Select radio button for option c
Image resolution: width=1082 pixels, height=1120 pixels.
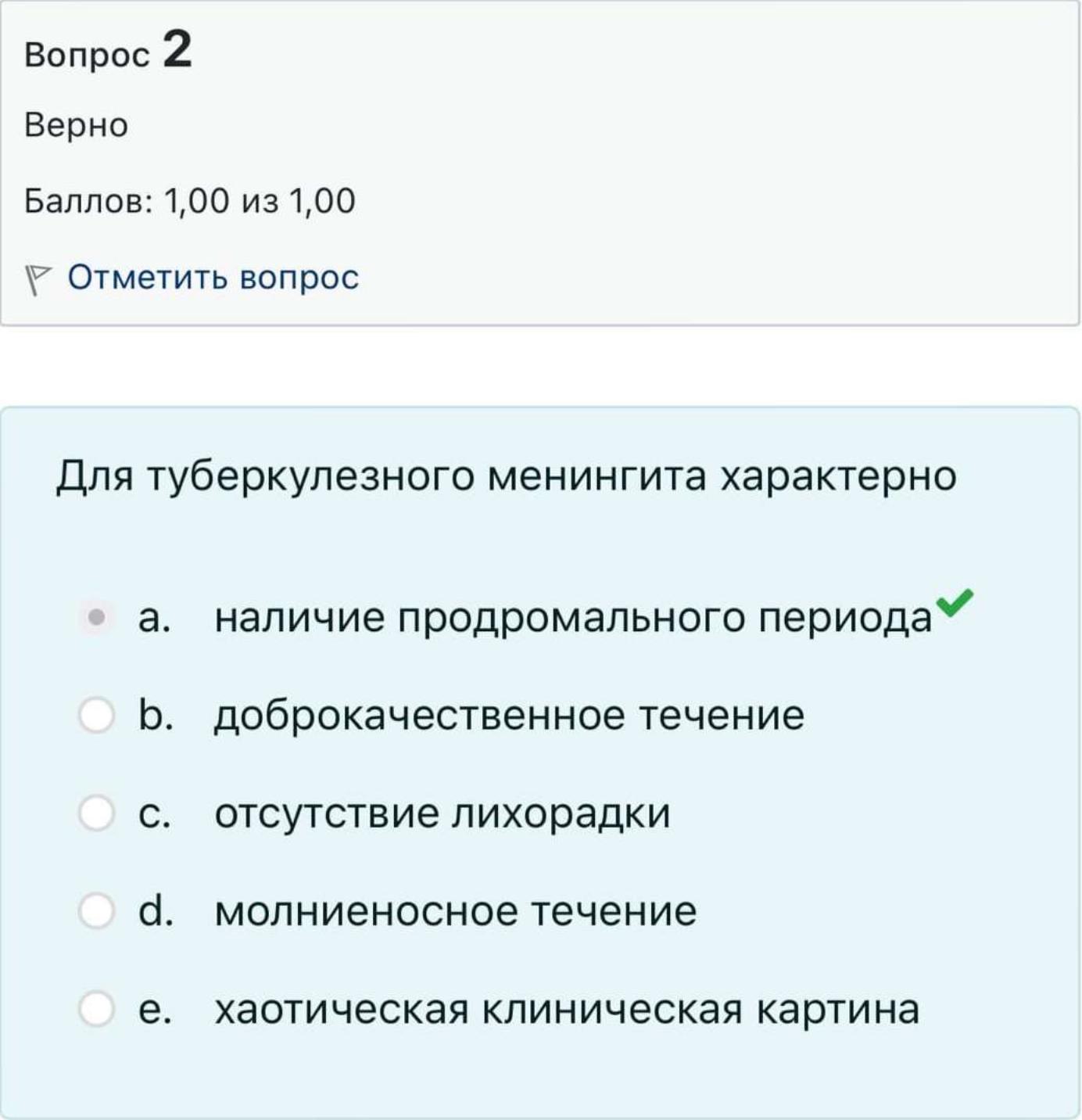[96, 813]
